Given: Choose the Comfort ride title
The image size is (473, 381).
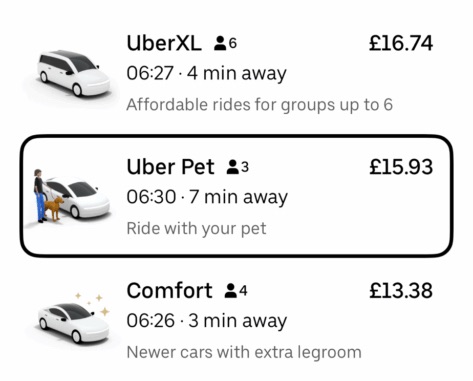Looking at the screenshot, I should click(x=169, y=291).
